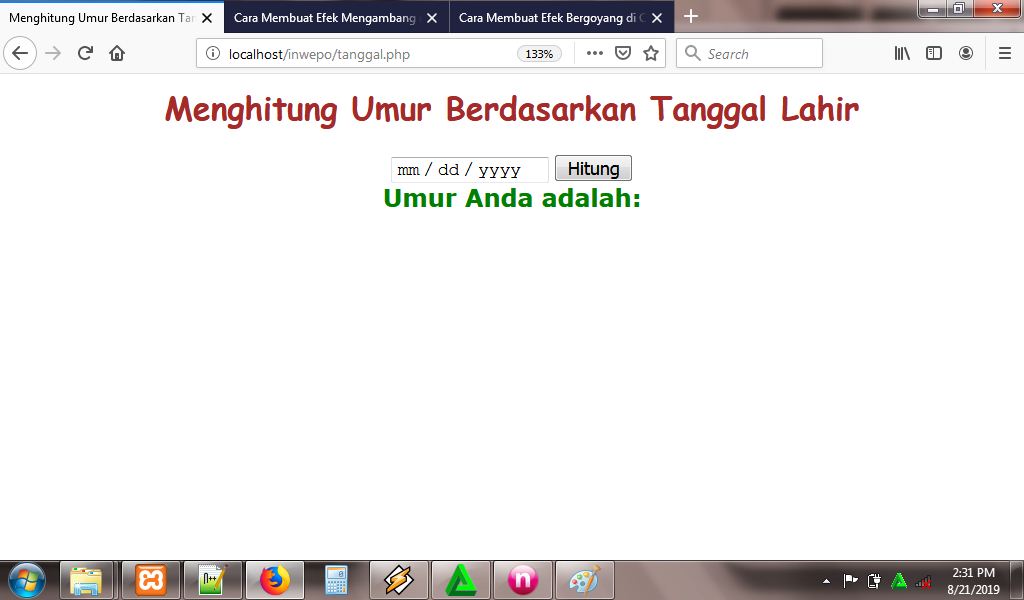This screenshot has width=1024, height=600.
Task: Open the Firefox Library panel
Action: (901, 53)
